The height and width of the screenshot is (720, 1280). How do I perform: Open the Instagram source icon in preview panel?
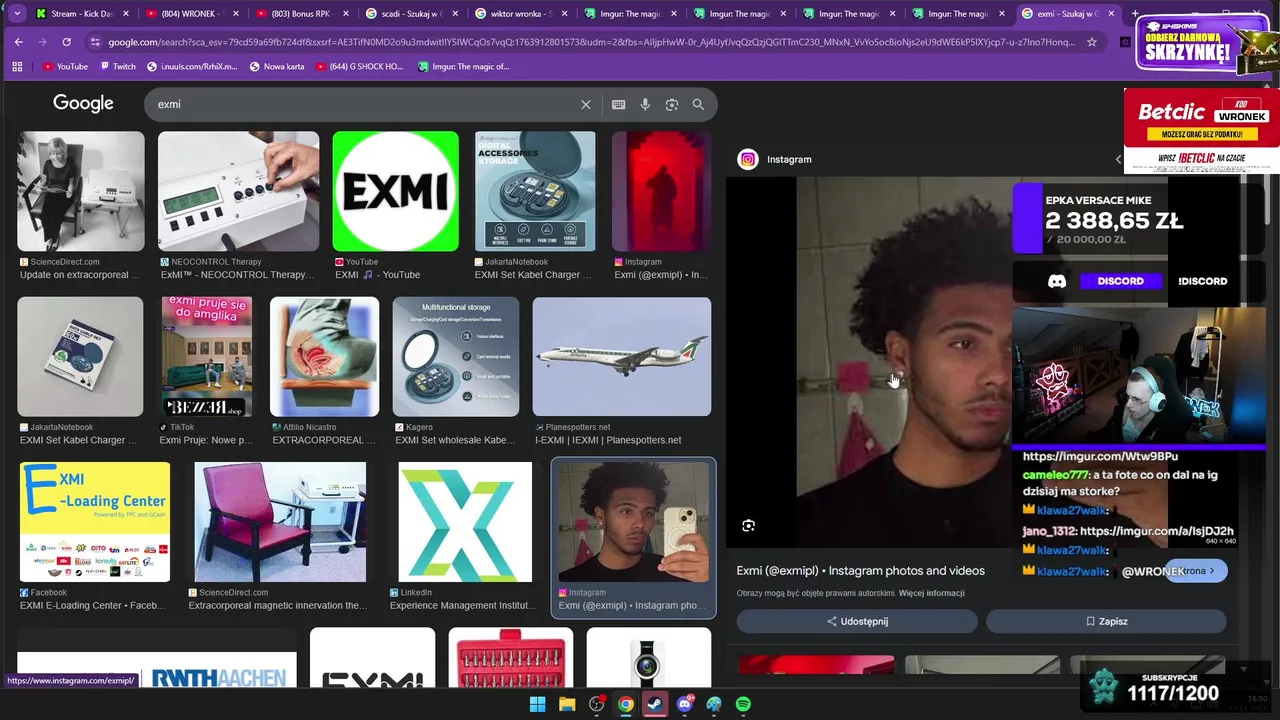pyautogui.click(x=747, y=159)
